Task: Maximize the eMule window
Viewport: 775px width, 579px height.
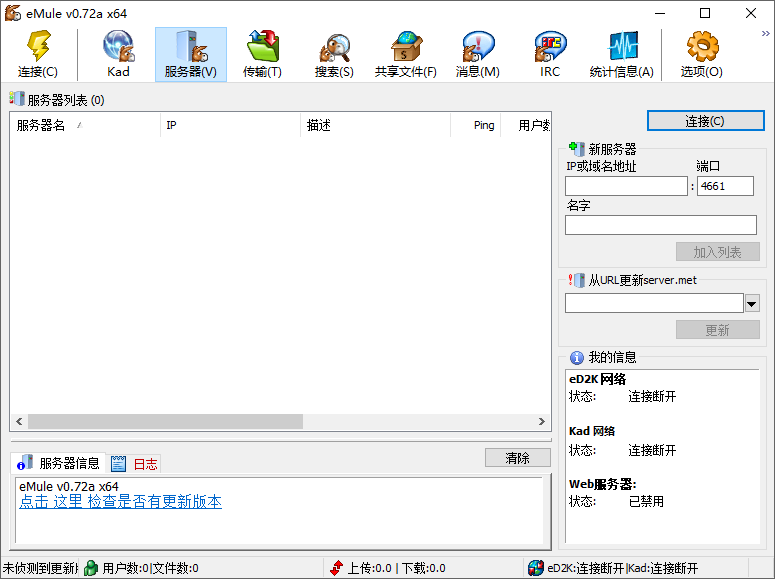Action: pyautogui.click(x=705, y=13)
